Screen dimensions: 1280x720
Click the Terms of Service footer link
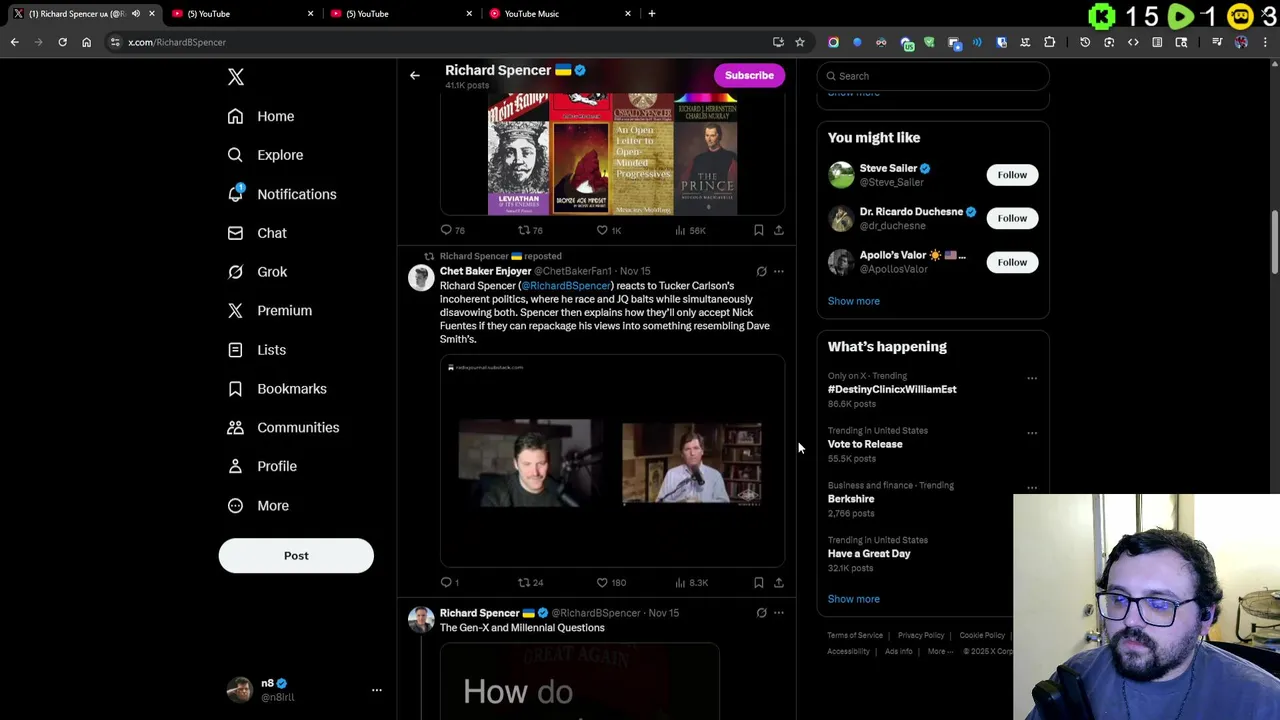855,635
